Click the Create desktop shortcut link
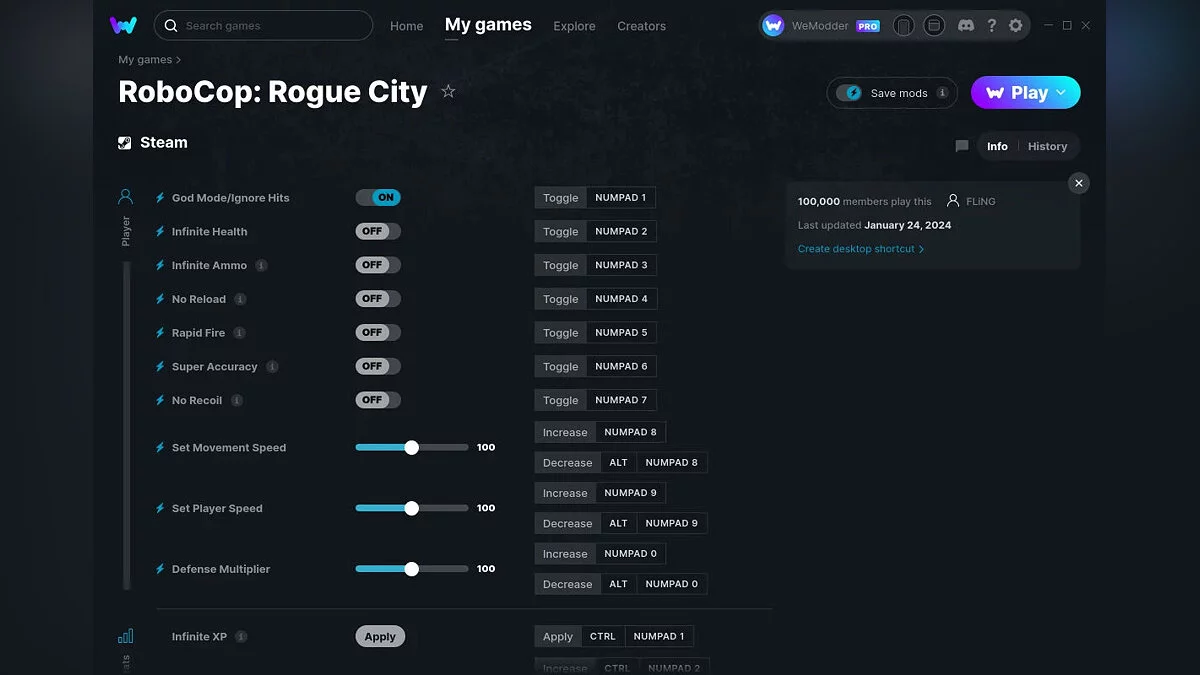1200x675 pixels. pos(858,248)
